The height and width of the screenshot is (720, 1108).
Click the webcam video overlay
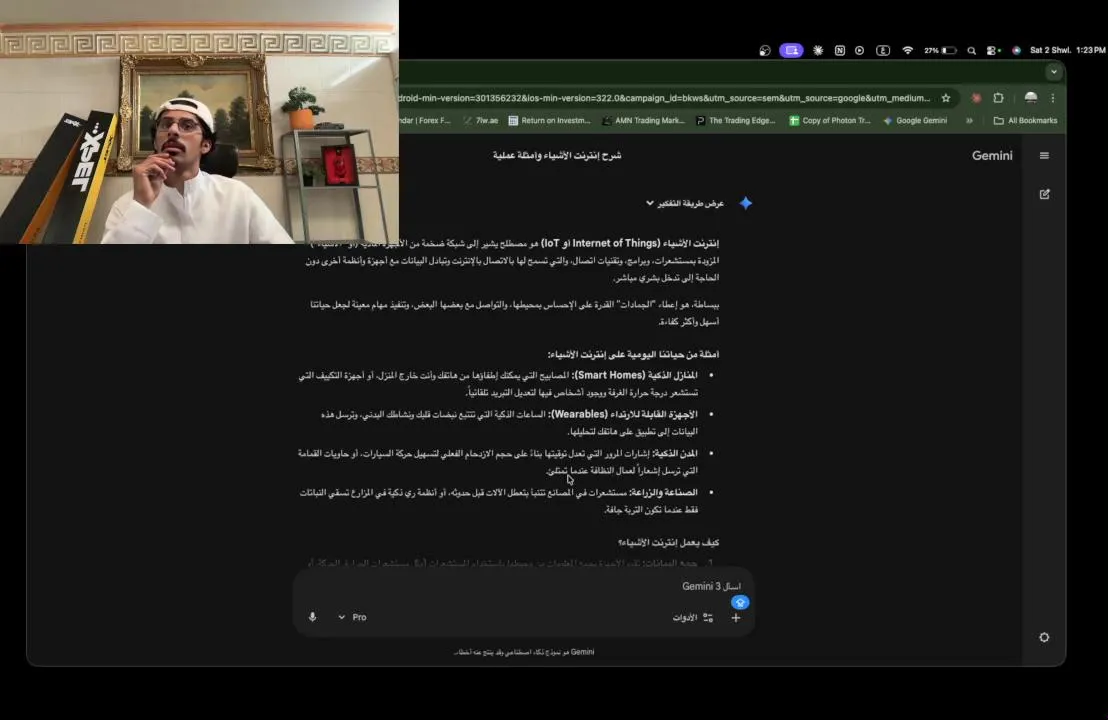pos(199,122)
